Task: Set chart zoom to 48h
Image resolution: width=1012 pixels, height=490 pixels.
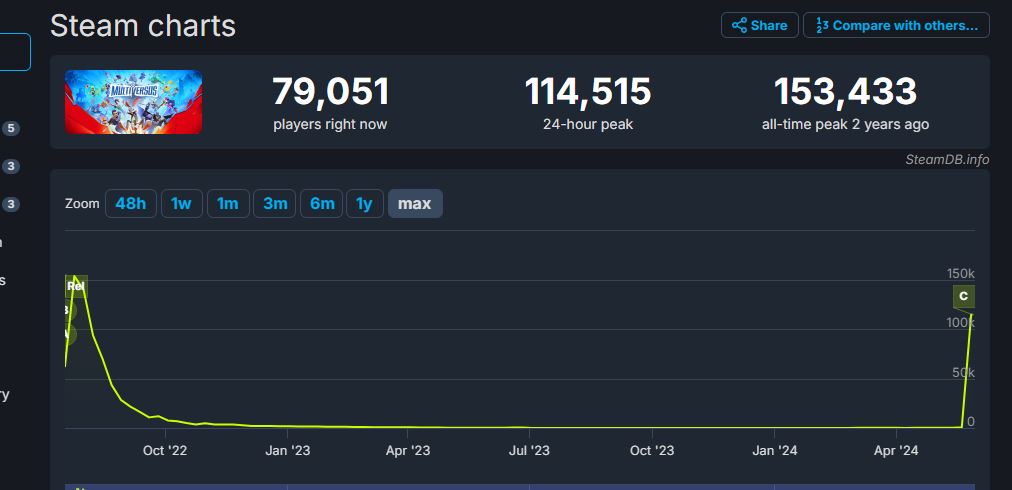Action: (130, 204)
